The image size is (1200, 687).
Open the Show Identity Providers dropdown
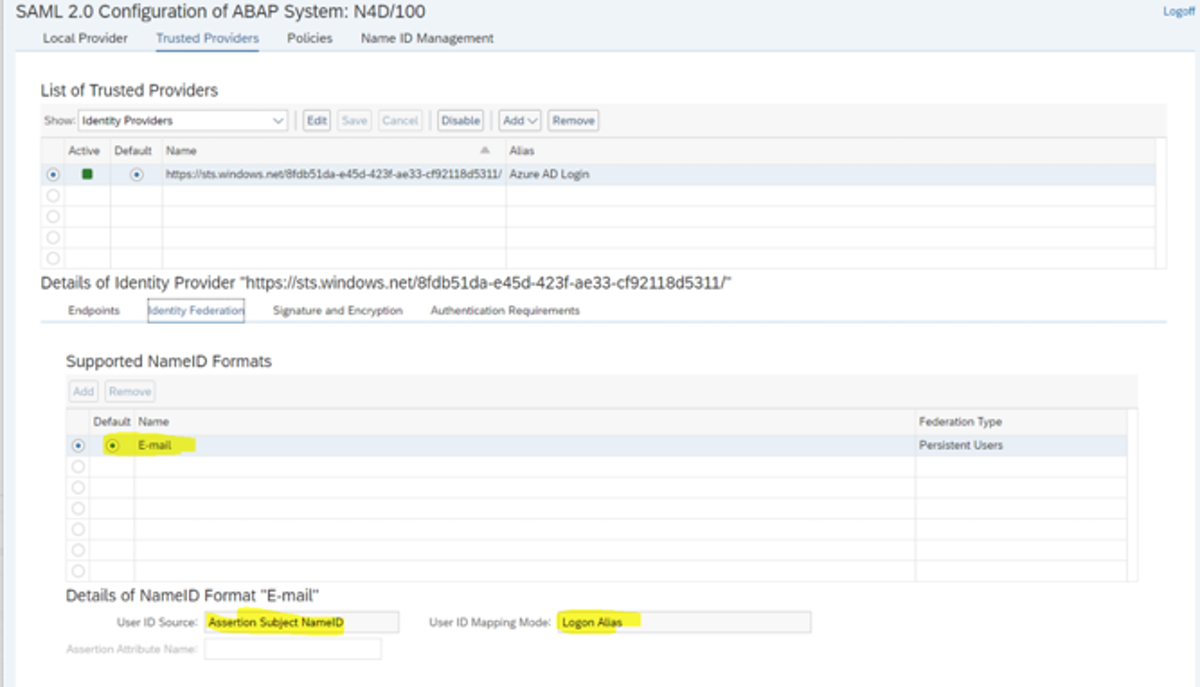click(182, 120)
